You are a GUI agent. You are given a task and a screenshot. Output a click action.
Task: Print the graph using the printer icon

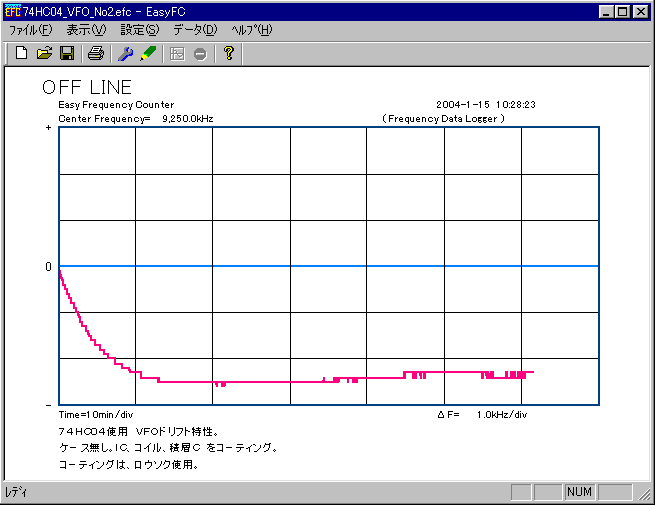tap(95, 53)
